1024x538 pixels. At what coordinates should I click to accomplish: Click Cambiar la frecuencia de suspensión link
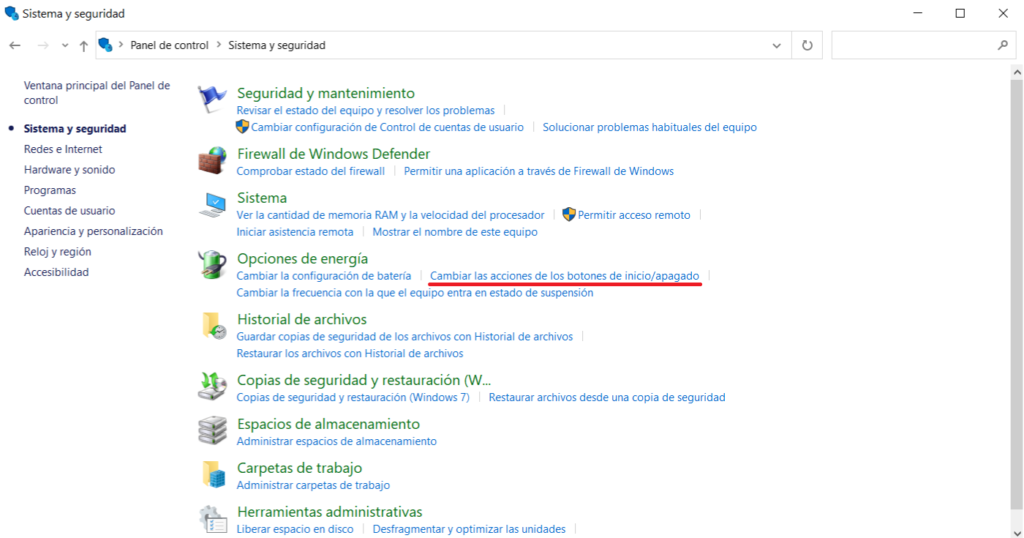[415, 293]
